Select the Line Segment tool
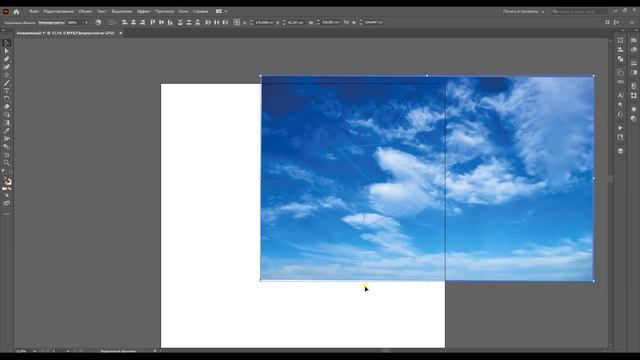The image size is (640, 360). click(7, 83)
